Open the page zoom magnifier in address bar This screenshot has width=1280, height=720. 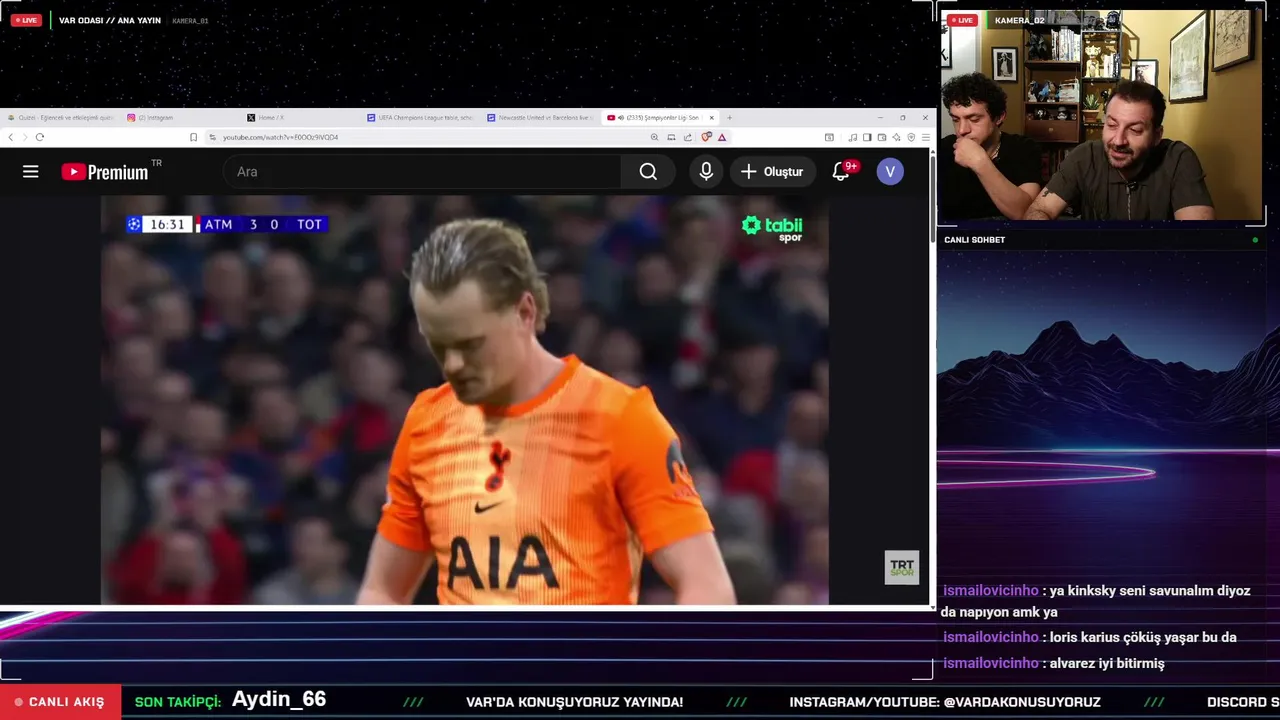tap(655, 137)
